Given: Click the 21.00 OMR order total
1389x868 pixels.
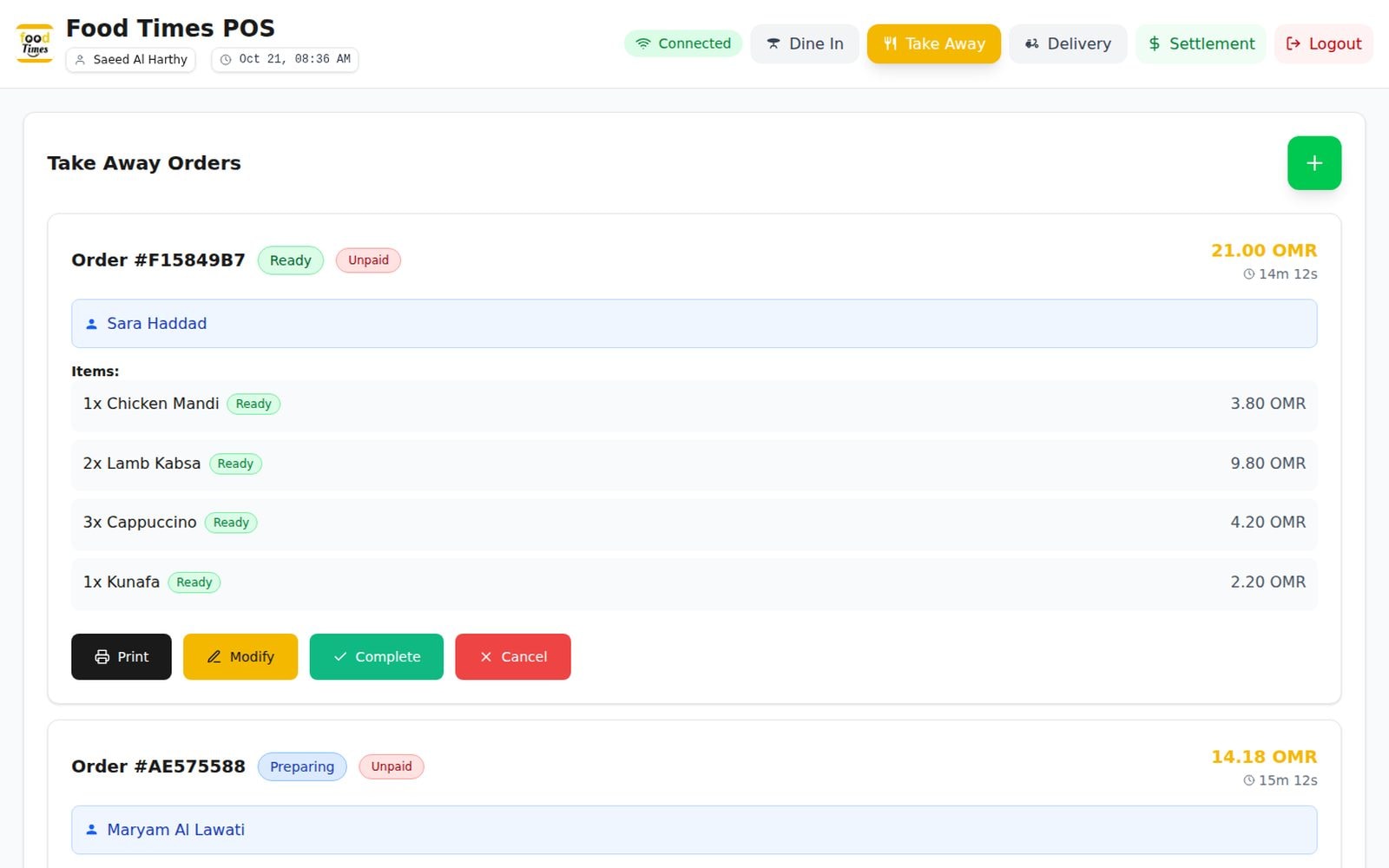Looking at the screenshot, I should tap(1264, 250).
